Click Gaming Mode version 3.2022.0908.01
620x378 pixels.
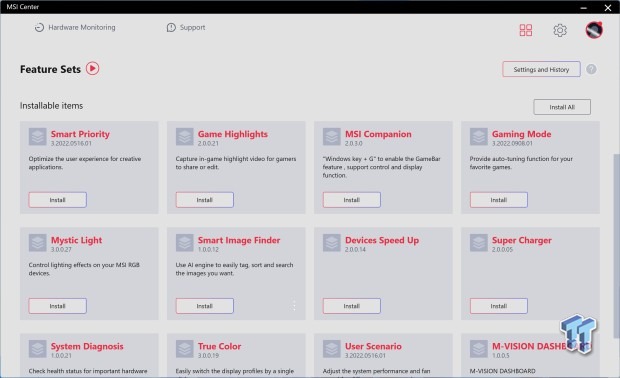click(x=512, y=143)
